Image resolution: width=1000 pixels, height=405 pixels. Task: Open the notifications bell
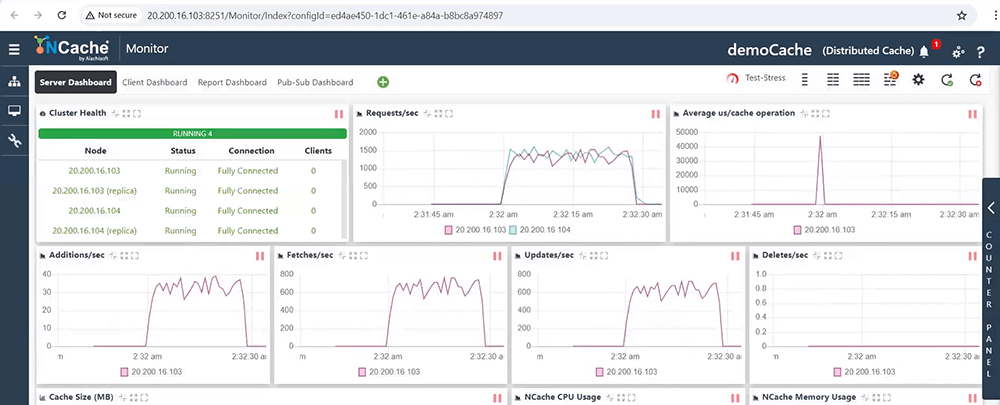pos(924,51)
